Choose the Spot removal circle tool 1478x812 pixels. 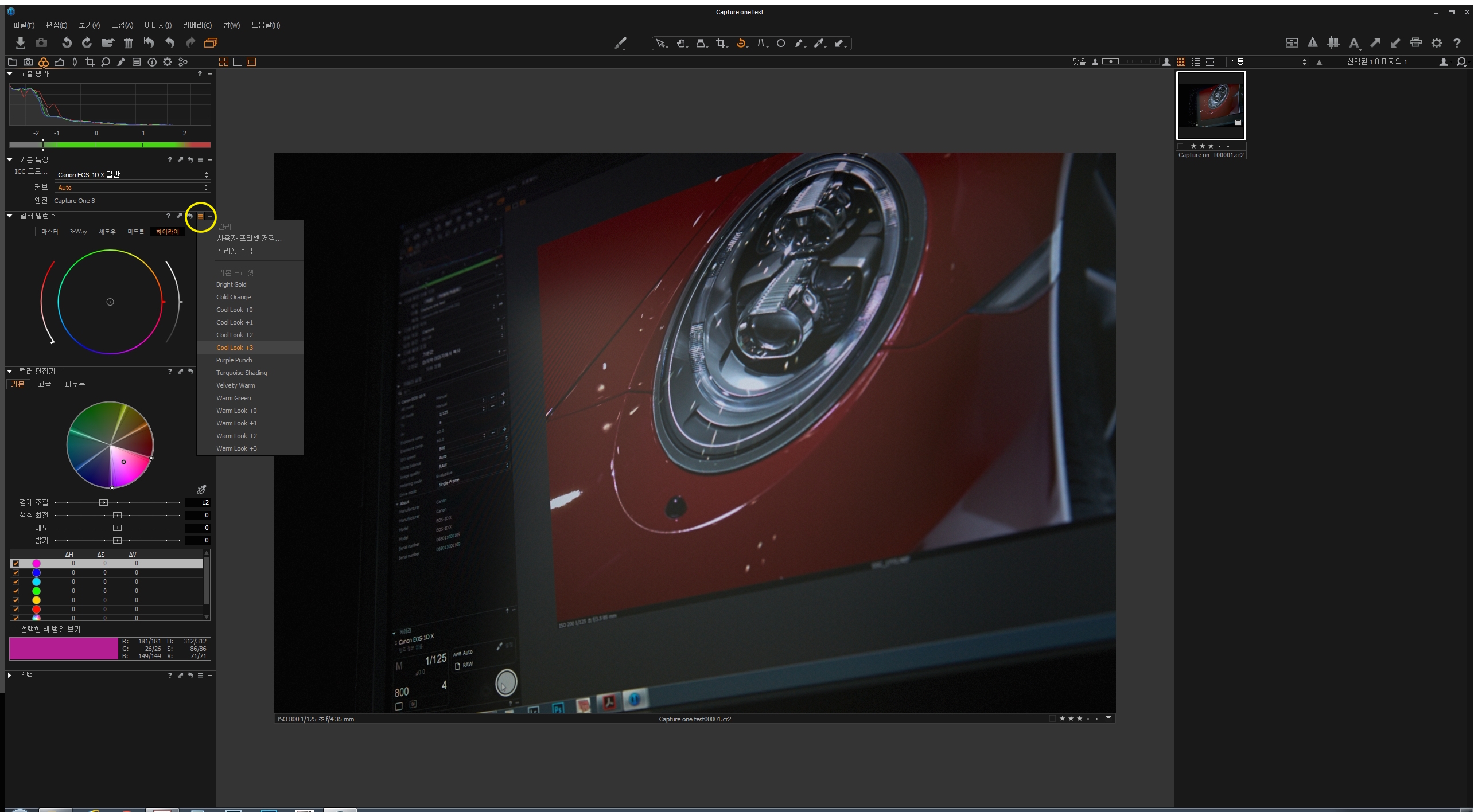(780, 44)
